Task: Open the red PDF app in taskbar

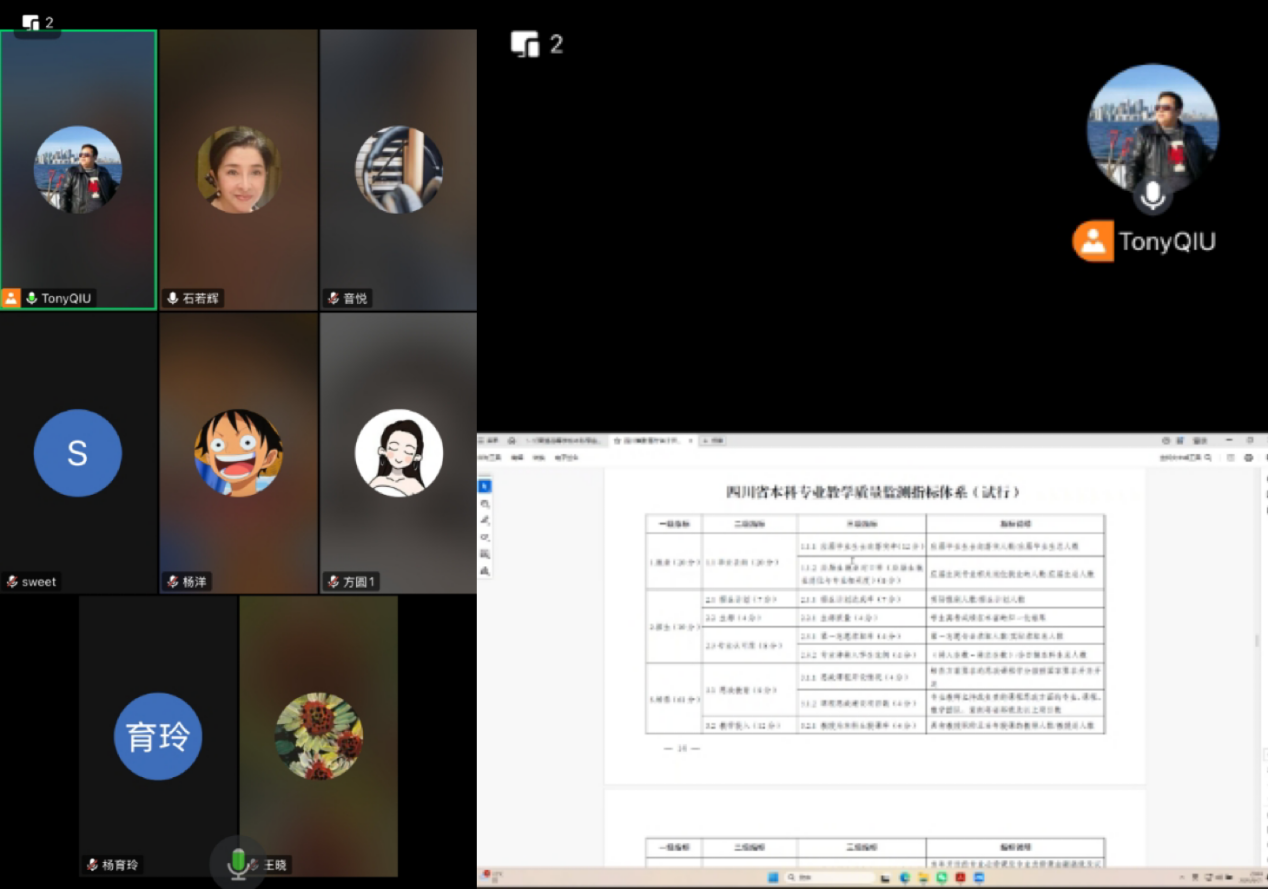Action: tap(960, 878)
